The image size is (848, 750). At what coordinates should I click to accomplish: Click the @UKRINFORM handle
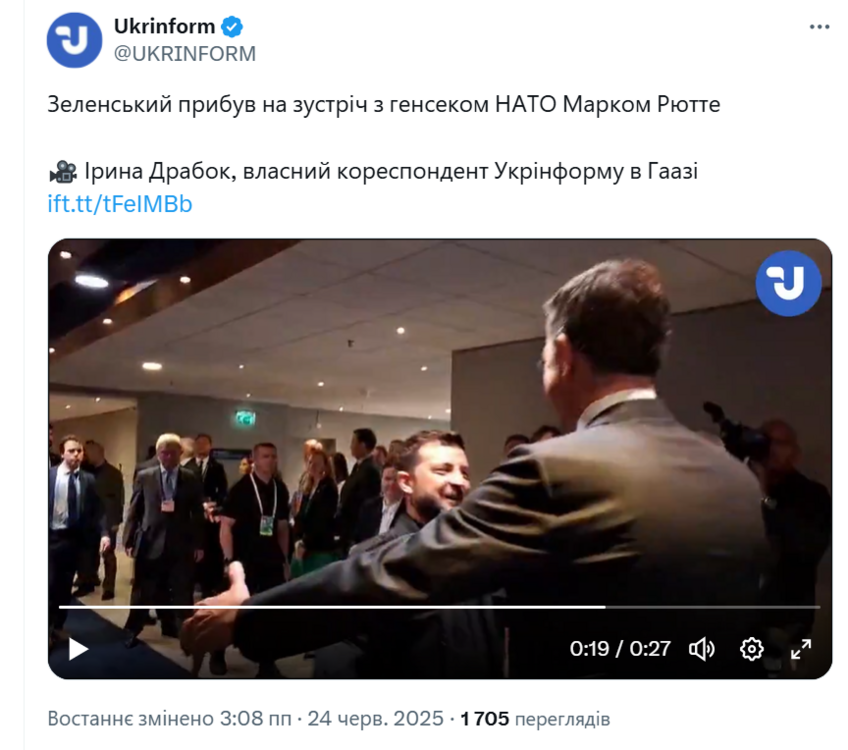tap(184, 54)
